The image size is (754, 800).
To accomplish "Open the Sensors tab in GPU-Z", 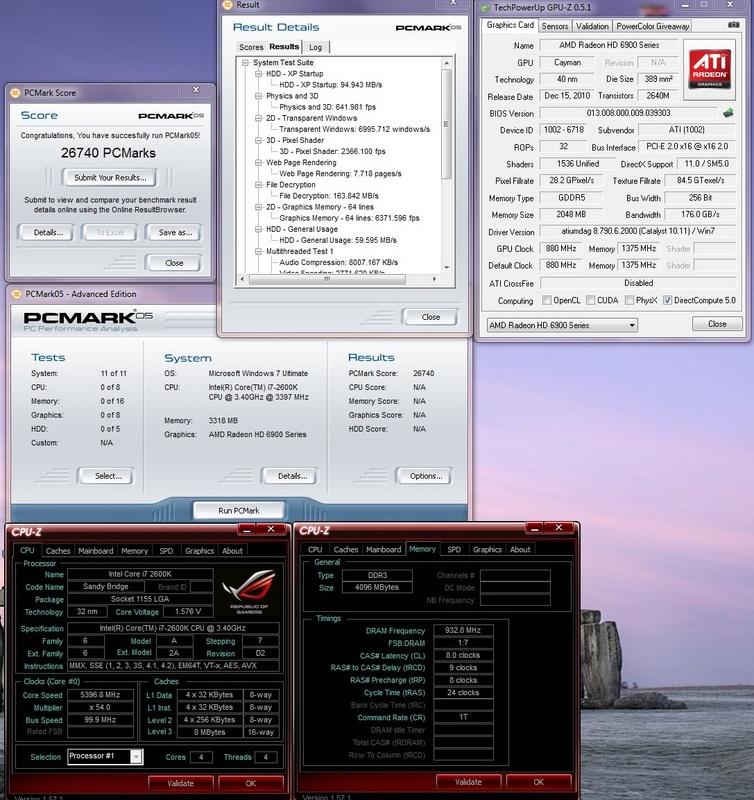I will pyautogui.click(x=555, y=26).
